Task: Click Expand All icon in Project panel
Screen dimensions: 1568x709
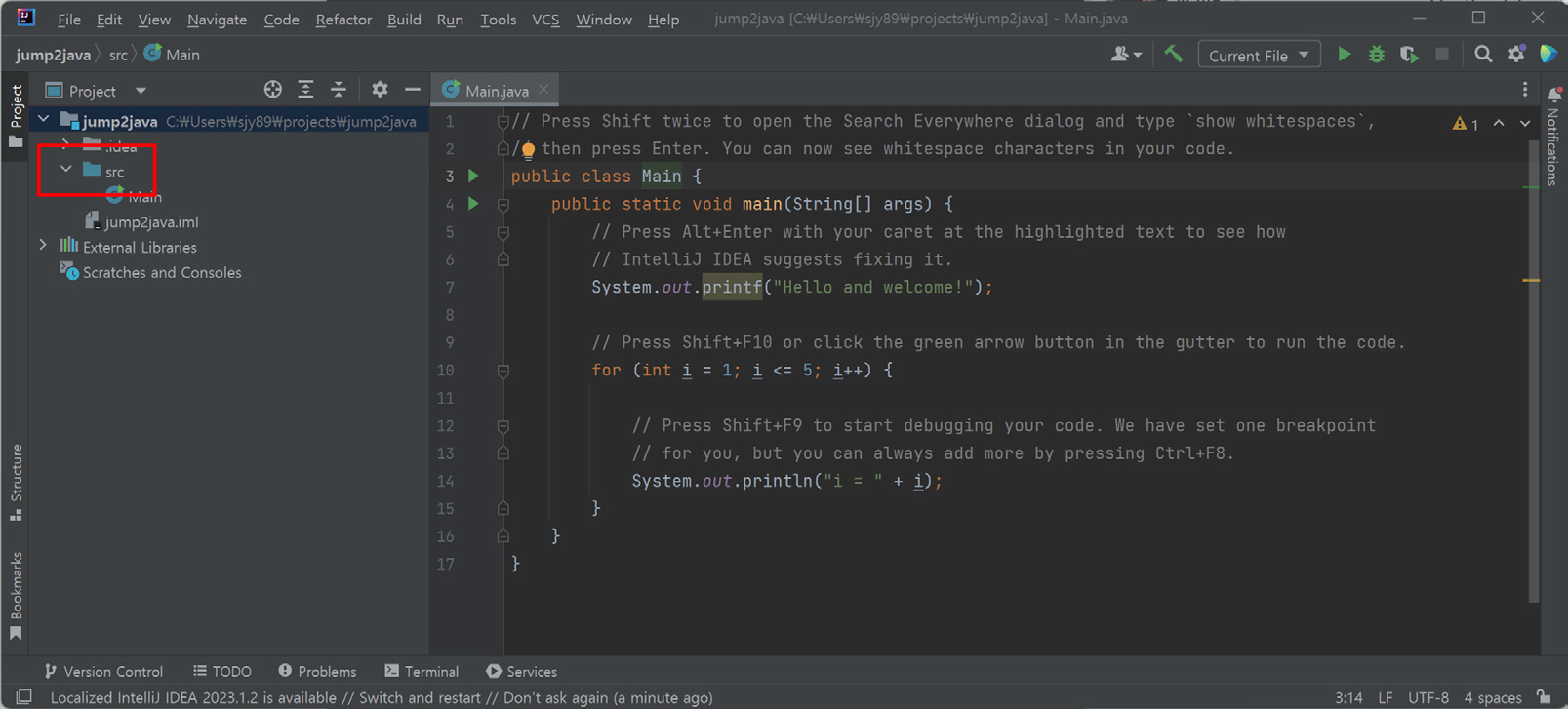Action: click(305, 90)
